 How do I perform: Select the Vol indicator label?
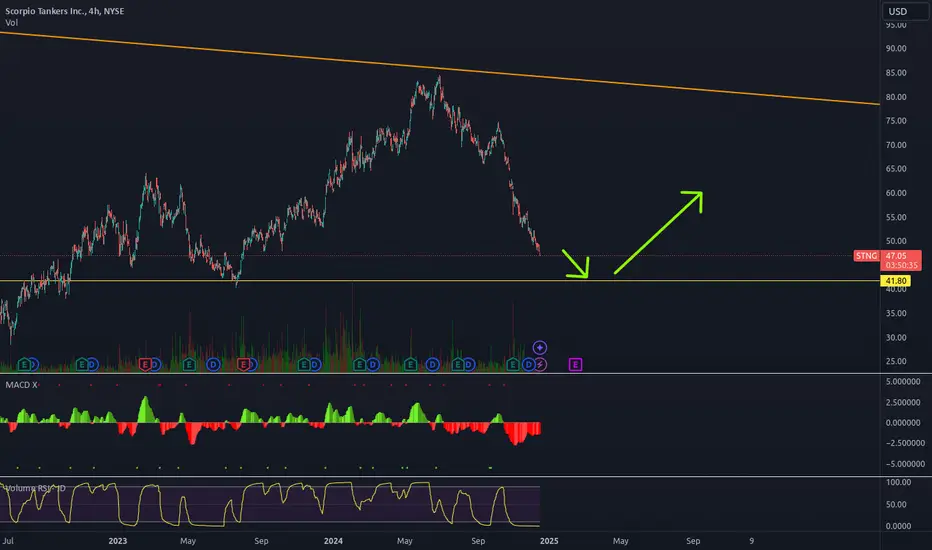(x=11, y=23)
